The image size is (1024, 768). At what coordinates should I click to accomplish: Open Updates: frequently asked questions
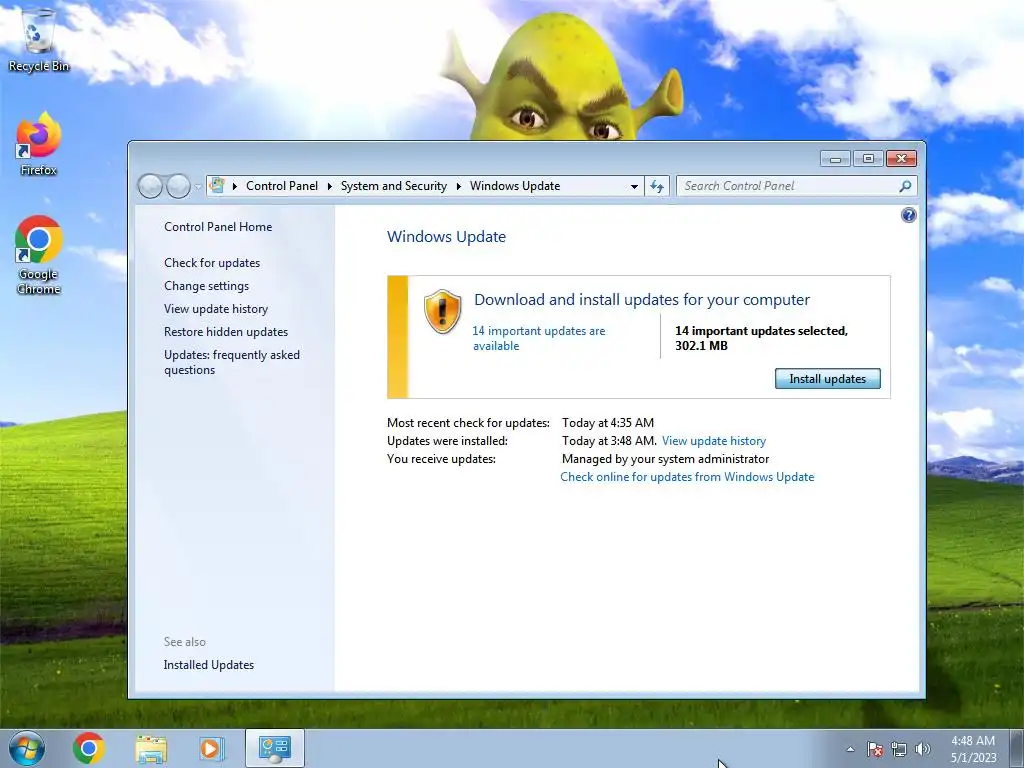[232, 362]
